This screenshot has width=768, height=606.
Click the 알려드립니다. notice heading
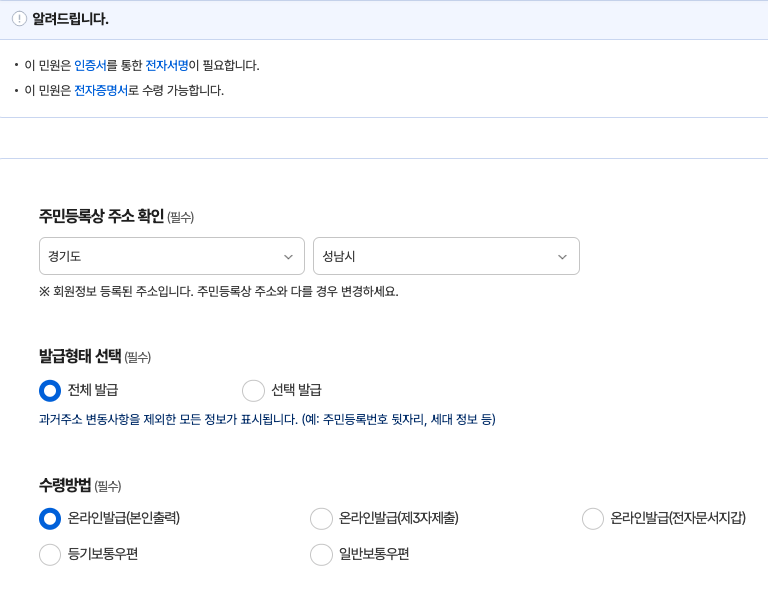coord(70,19)
